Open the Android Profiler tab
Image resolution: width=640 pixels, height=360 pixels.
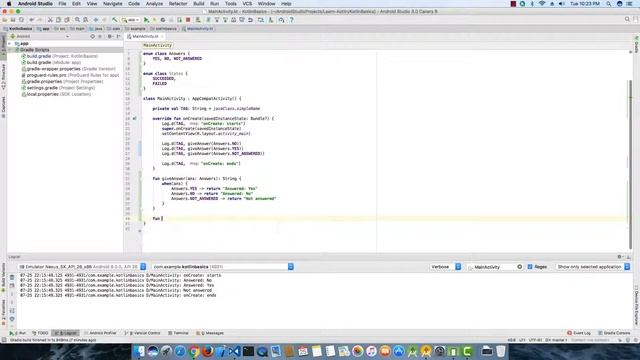(x=100, y=333)
